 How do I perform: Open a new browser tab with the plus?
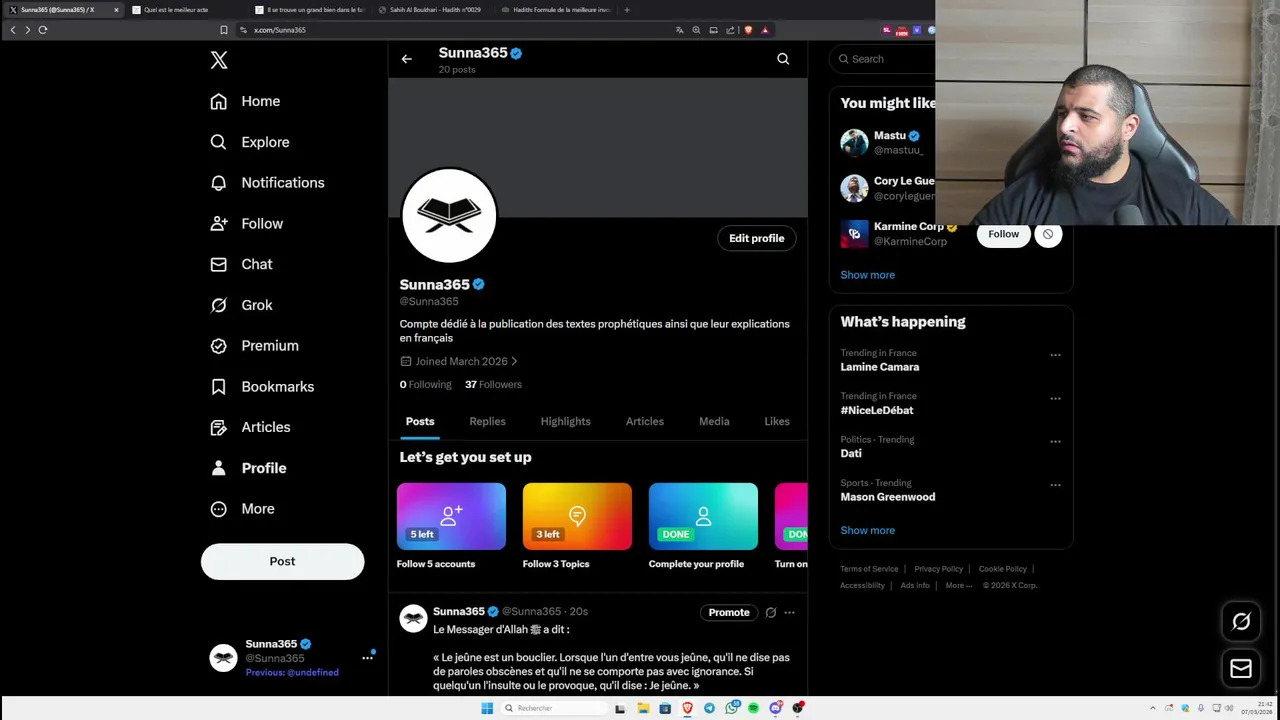click(x=627, y=10)
